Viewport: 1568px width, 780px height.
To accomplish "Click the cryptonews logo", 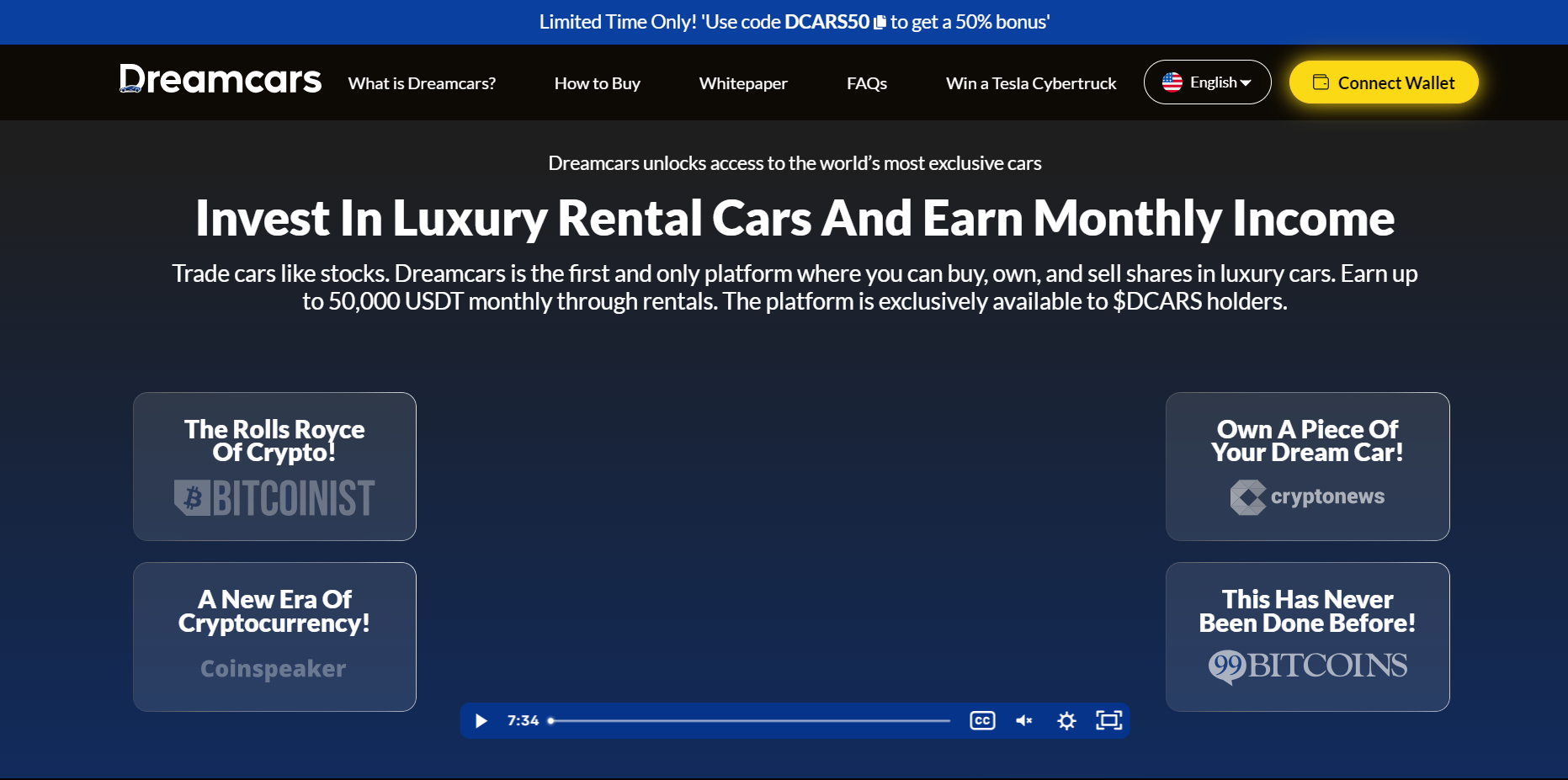I will coord(1307,497).
